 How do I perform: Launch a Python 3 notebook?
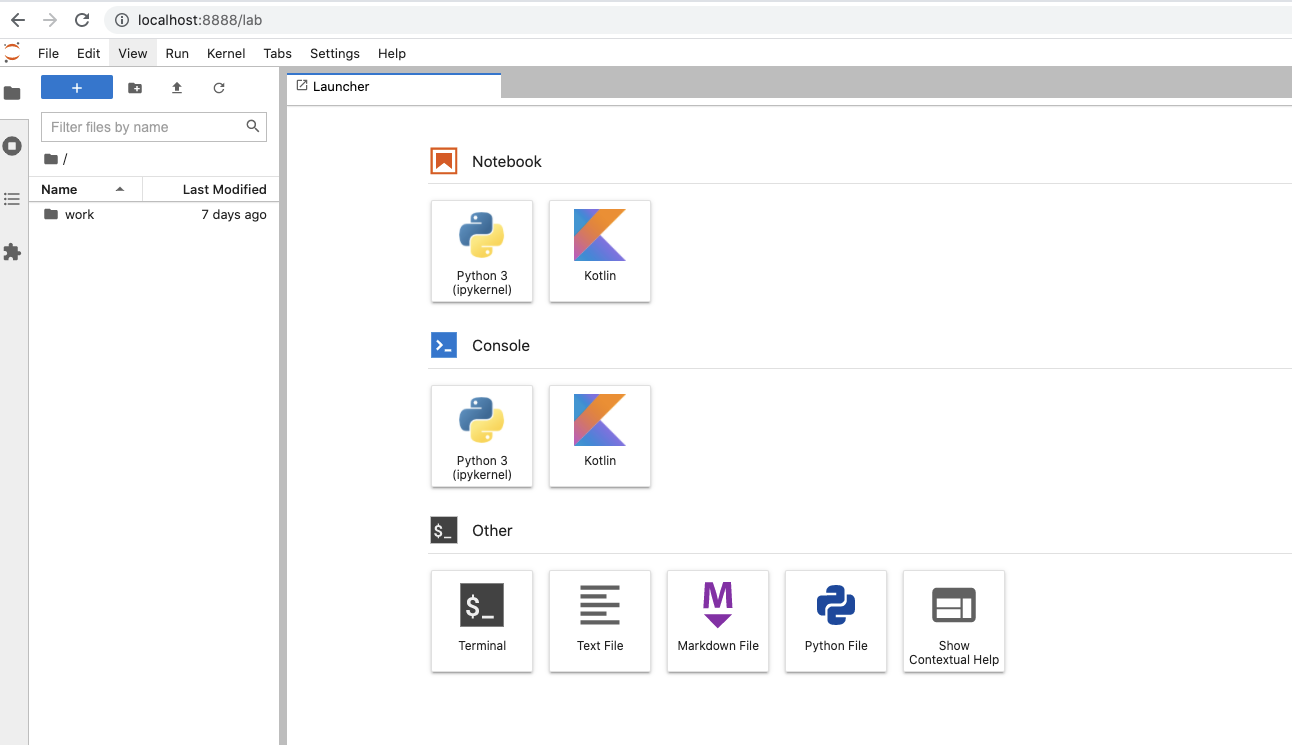click(482, 251)
